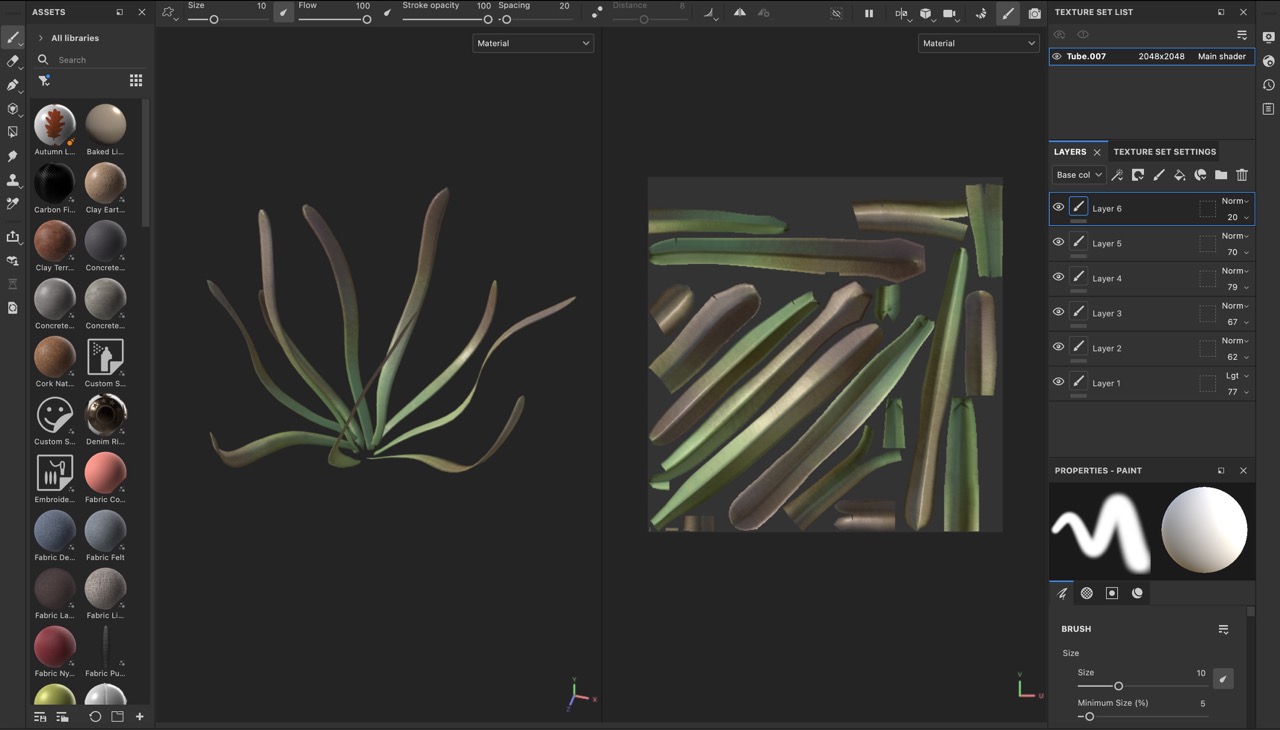The image size is (1280, 730).
Task: Adjust the Flow slider in top toolbar
Action: [334, 19]
